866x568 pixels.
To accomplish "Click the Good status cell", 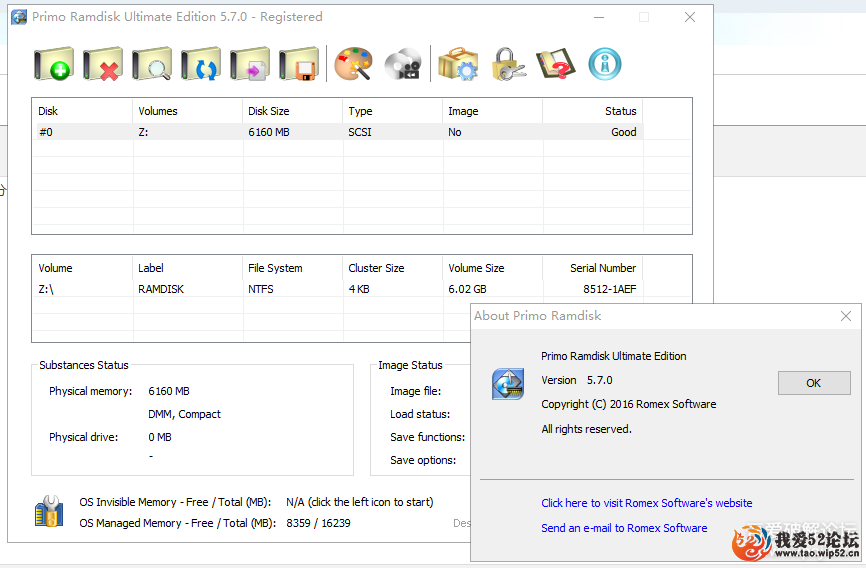I will [x=593, y=132].
